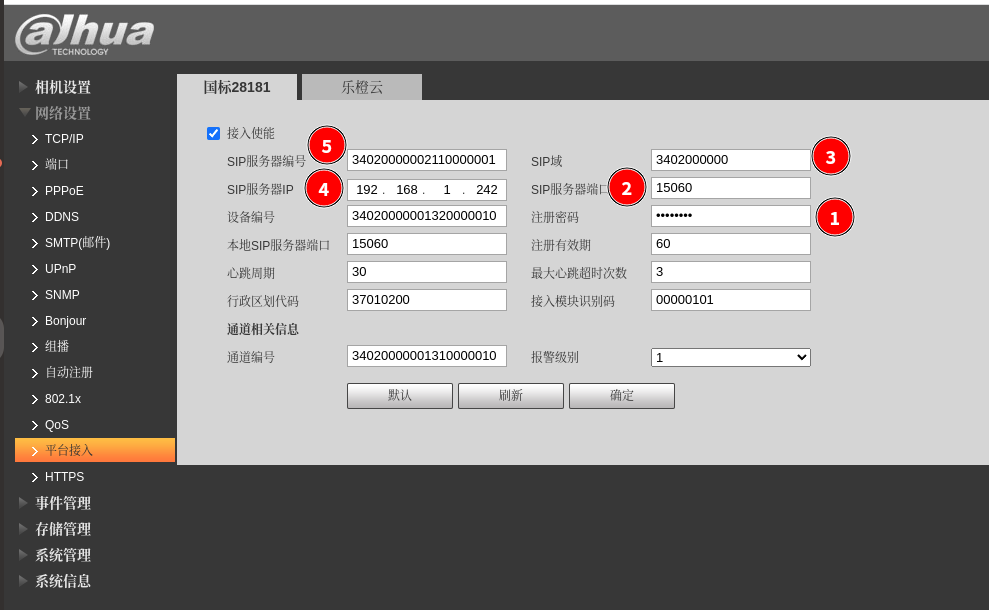The height and width of the screenshot is (610, 989).
Task: Click the 注册密码 password field
Action: point(730,216)
